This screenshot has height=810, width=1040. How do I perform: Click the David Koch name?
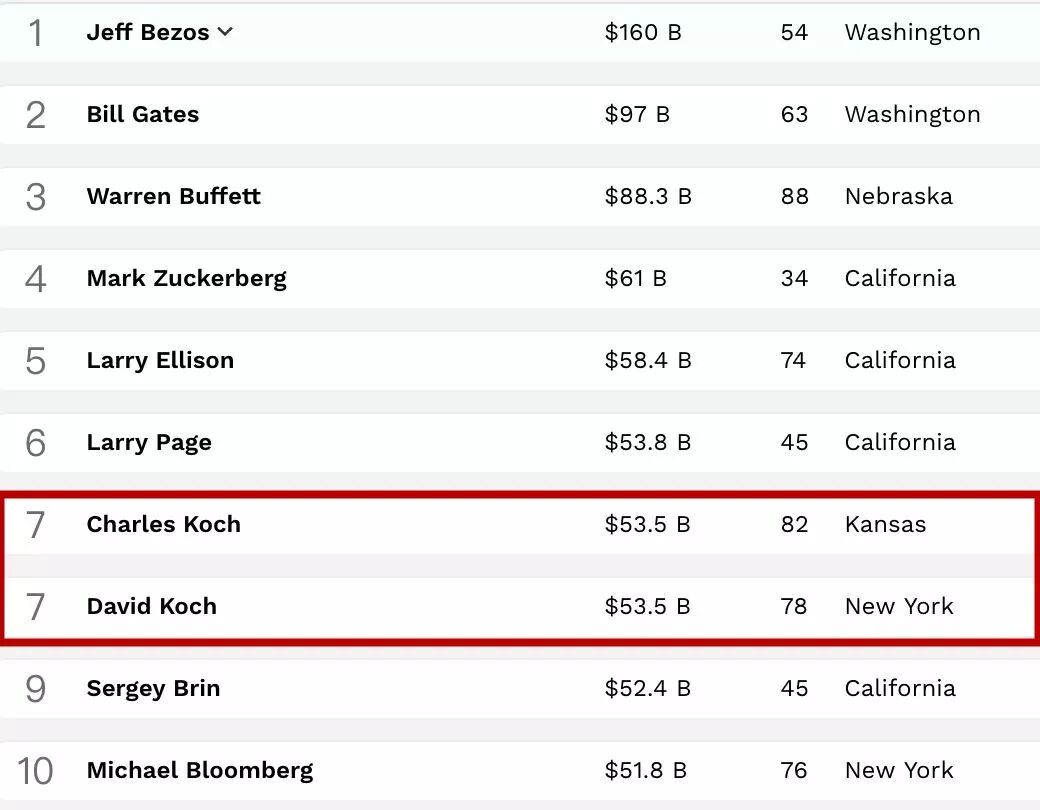(151, 606)
